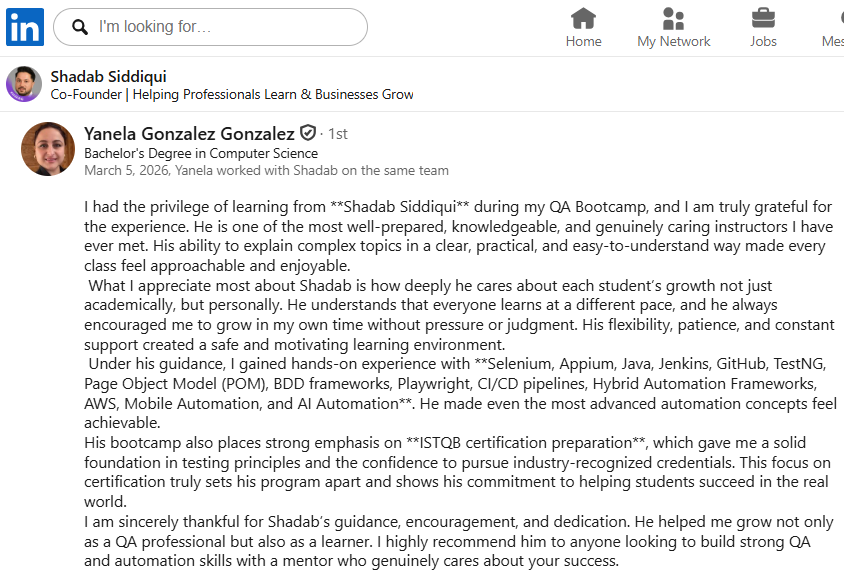This screenshot has width=844, height=574.
Task: Click Shadab Siddiqui's small profile photo
Action: (24, 85)
